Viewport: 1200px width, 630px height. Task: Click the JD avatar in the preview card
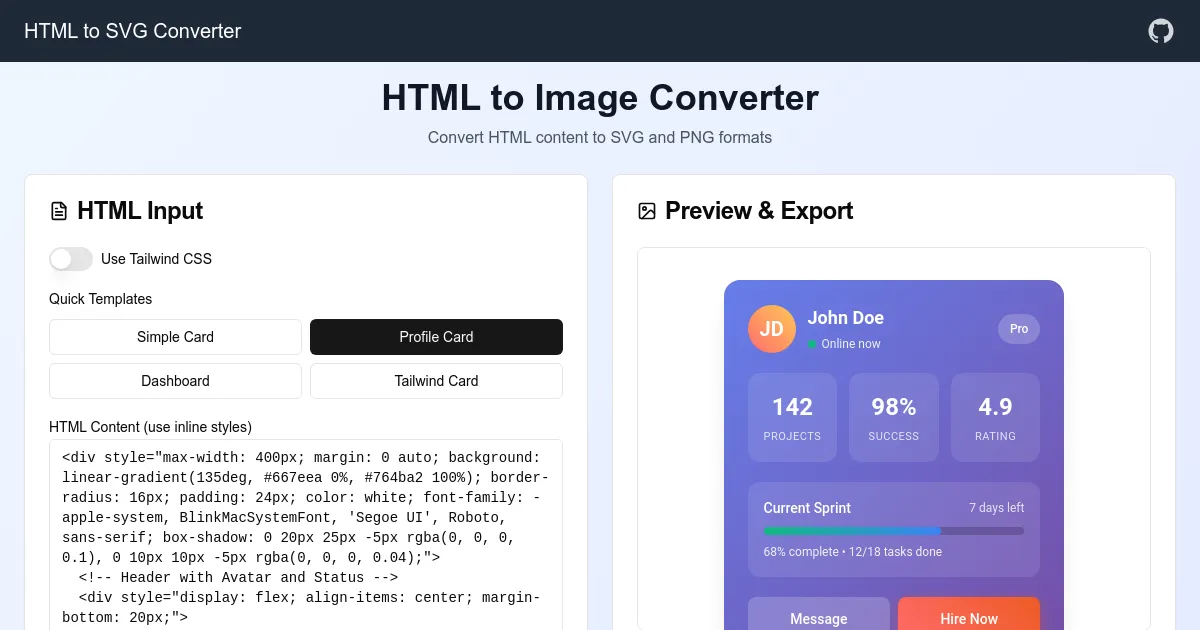(x=772, y=328)
